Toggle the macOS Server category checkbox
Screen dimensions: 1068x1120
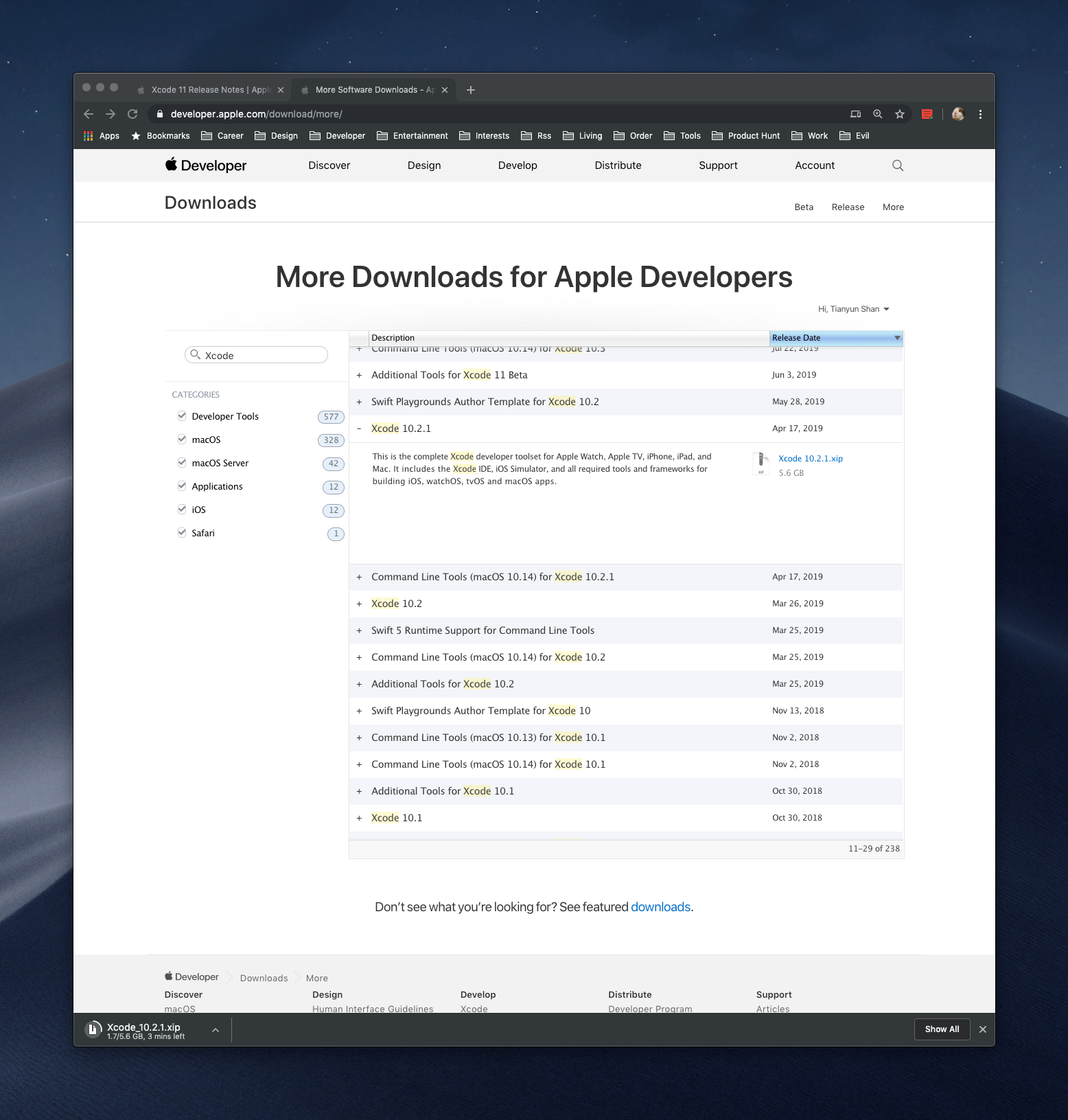[x=182, y=463]
